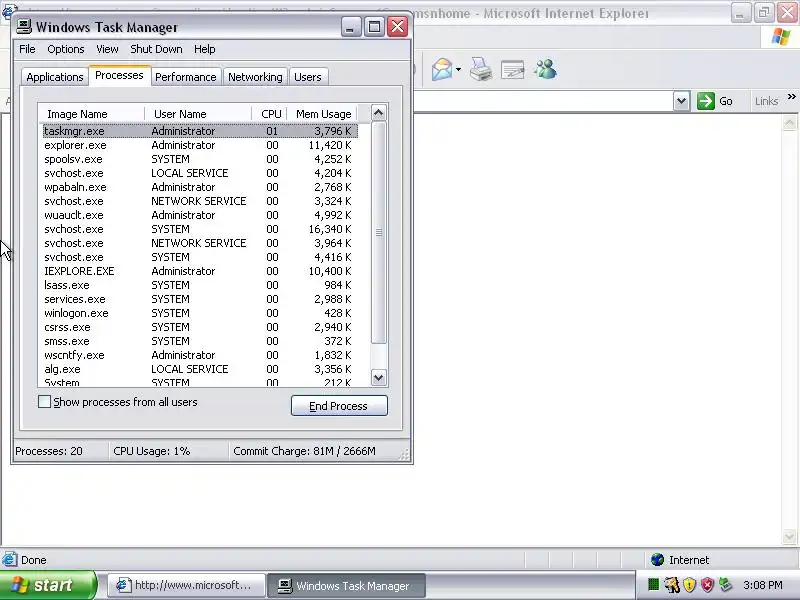Click the red shield Security Center tray icon

(707, 585)
